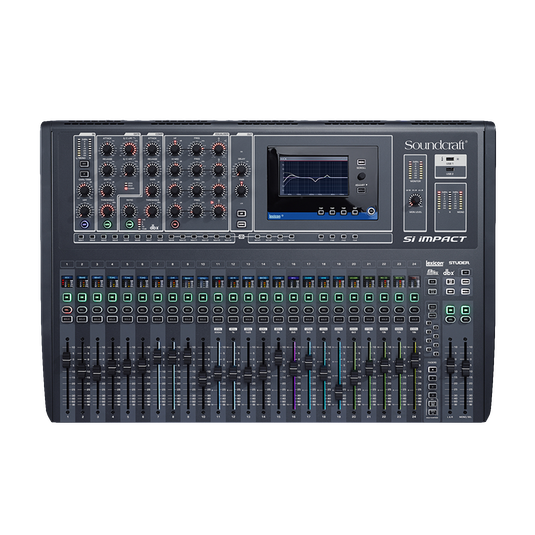Toggle the left green master ON button
Image resolution: width=535 pixels, height=535 pixels.
(x=450, y=310)
